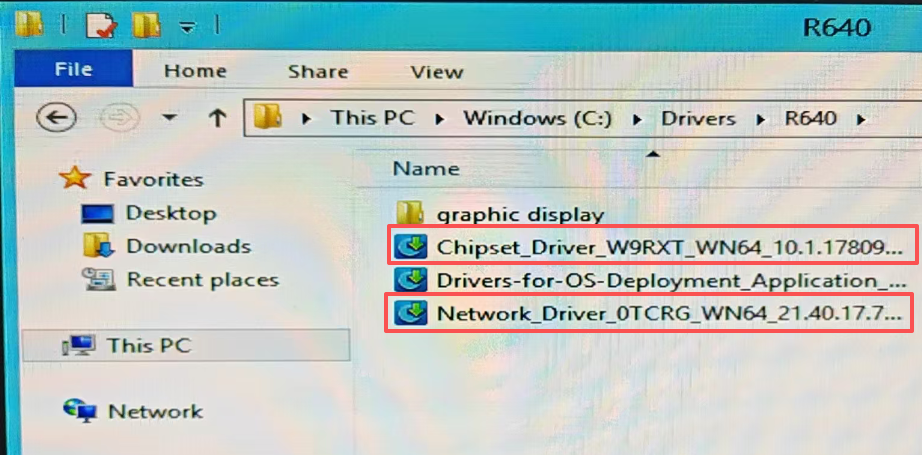The height and width of the screenshot is (455, 922).
Task: Expand the chevron after R640 in address bar
Action: click(860, 118)
